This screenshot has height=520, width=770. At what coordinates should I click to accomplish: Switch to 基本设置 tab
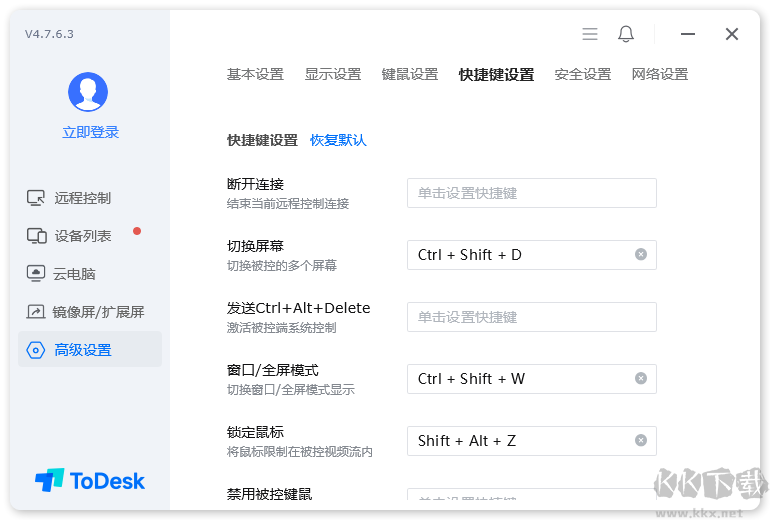click(255, 74)
